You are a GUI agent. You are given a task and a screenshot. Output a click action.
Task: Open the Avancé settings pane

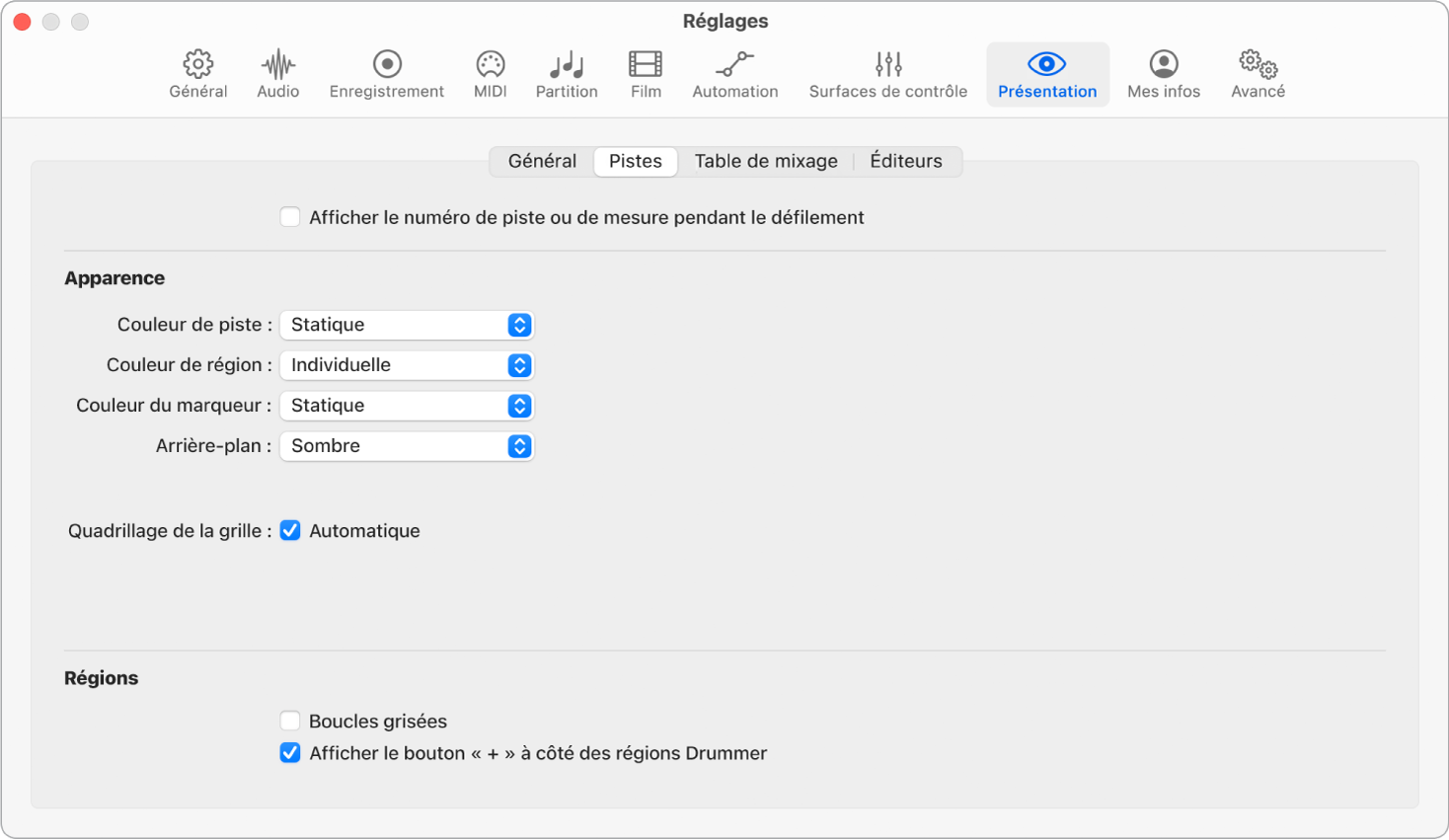click(1258, 74)
